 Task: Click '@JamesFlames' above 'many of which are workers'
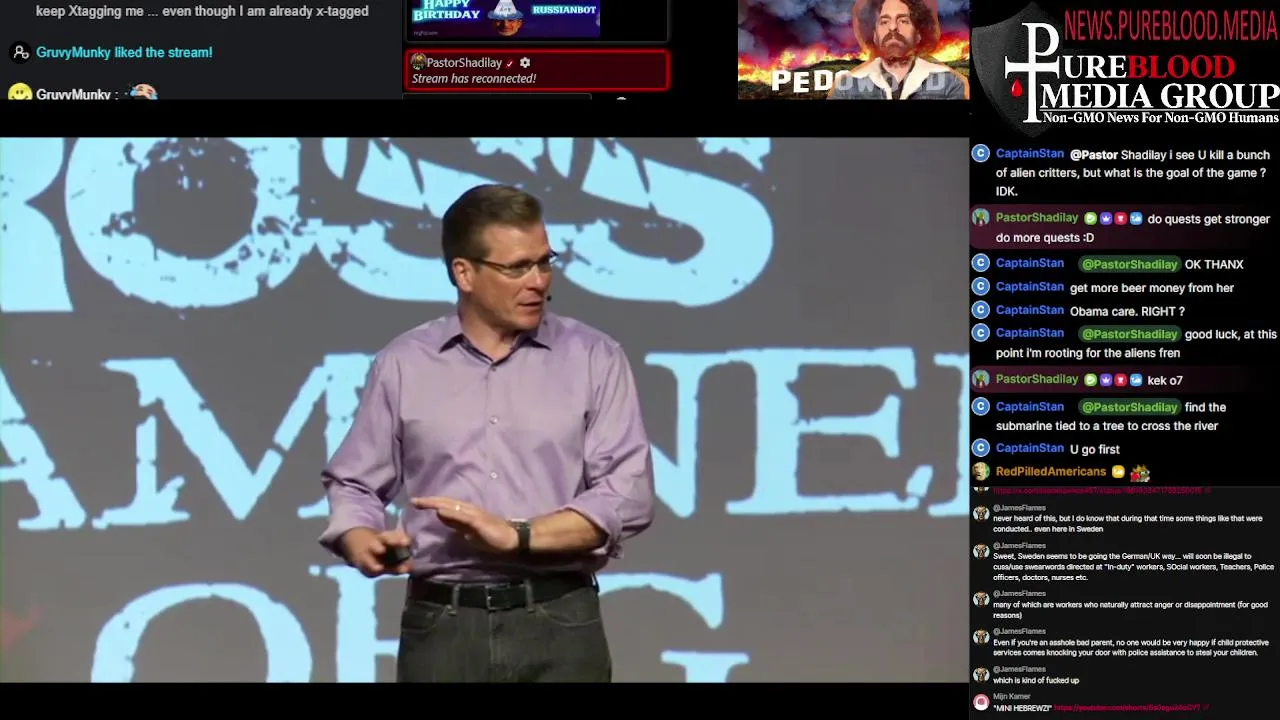tap(1019, 594)
